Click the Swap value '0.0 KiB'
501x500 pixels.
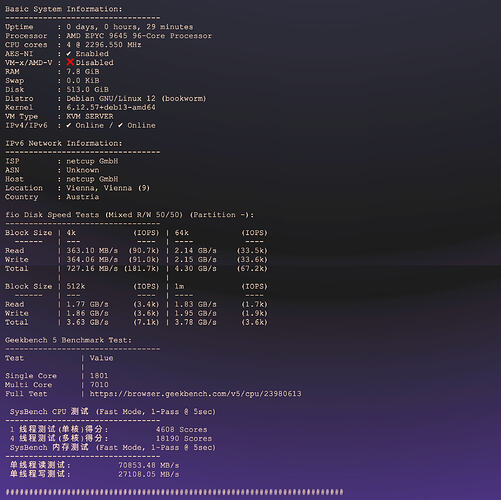point(83,81)
